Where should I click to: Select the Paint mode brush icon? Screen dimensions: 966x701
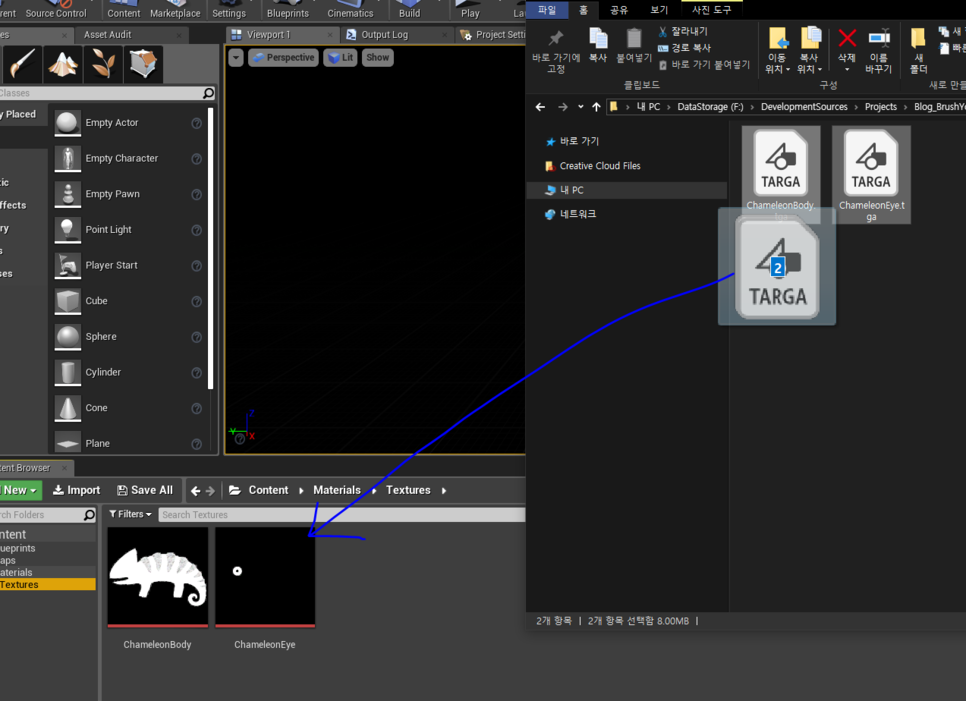pos(22,64)
